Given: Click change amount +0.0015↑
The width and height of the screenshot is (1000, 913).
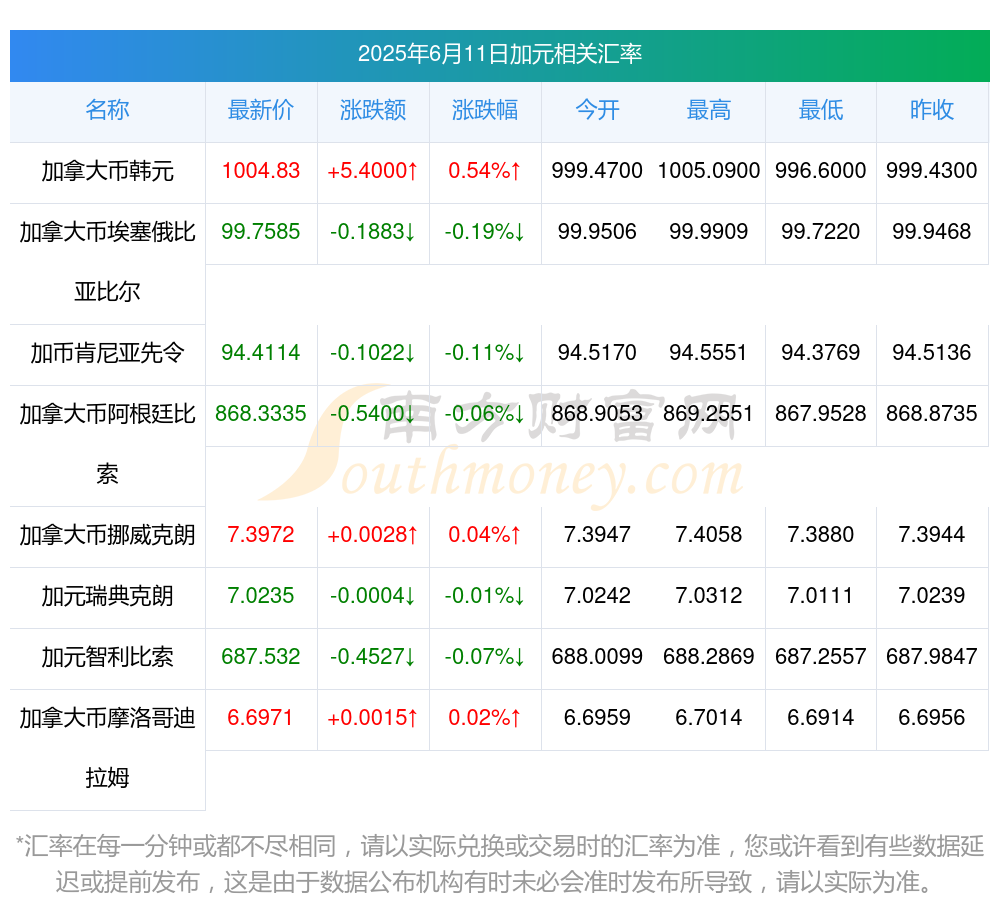Looking at the screenshot, I should click(373, 718).
